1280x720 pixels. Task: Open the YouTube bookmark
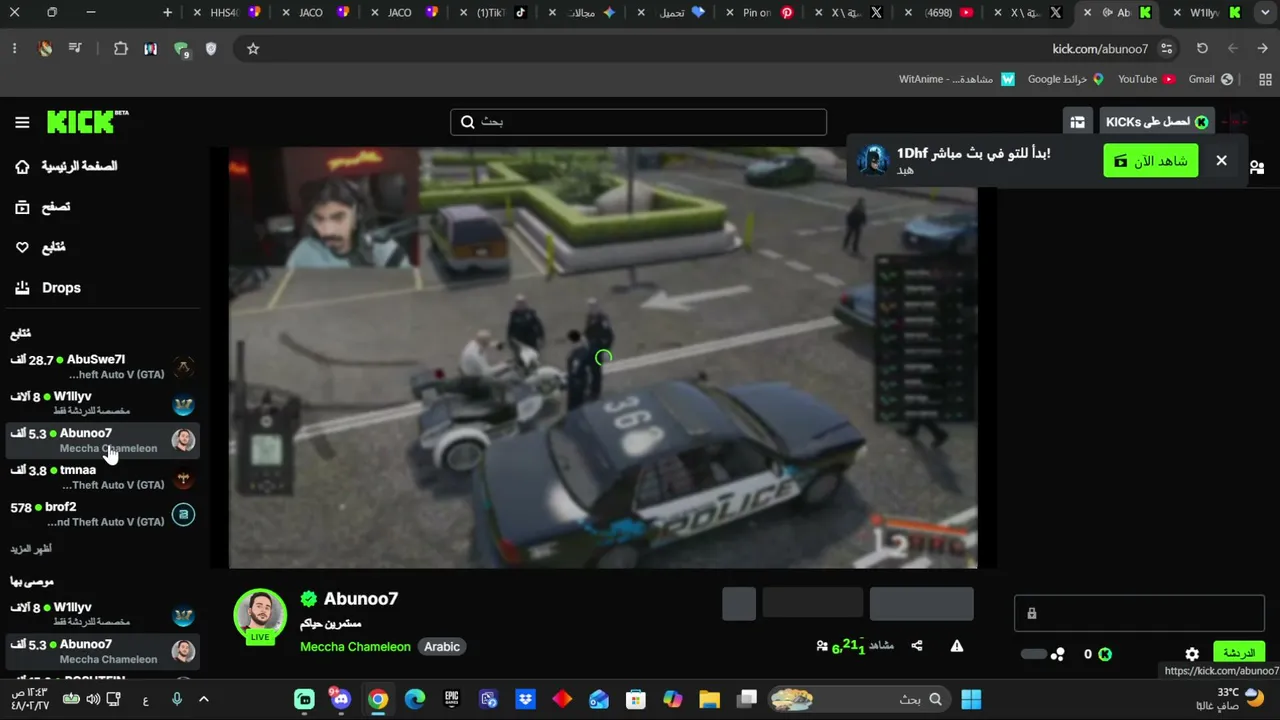(x=1146, y=79)
